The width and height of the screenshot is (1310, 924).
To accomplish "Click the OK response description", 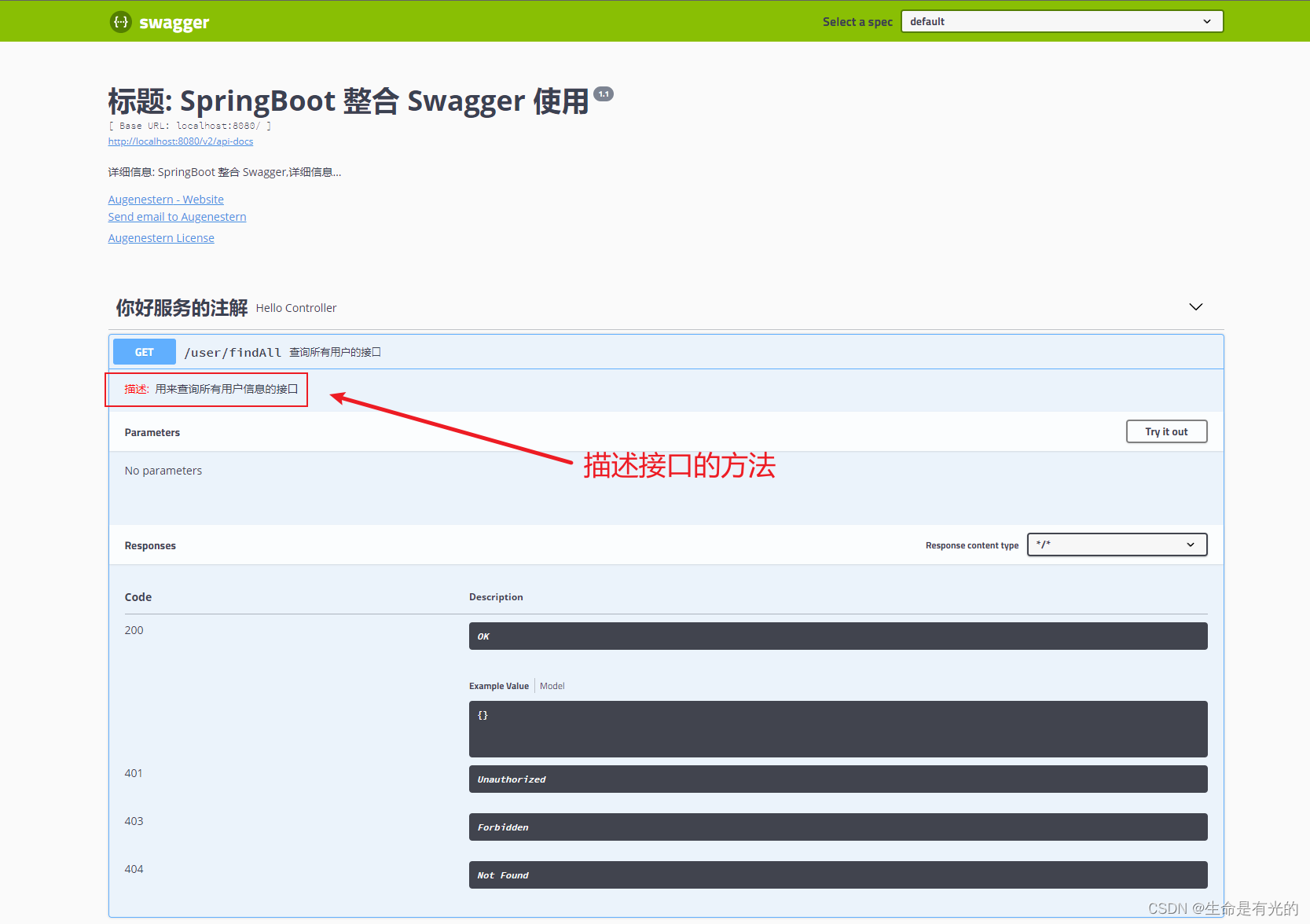I will (838, 636).
